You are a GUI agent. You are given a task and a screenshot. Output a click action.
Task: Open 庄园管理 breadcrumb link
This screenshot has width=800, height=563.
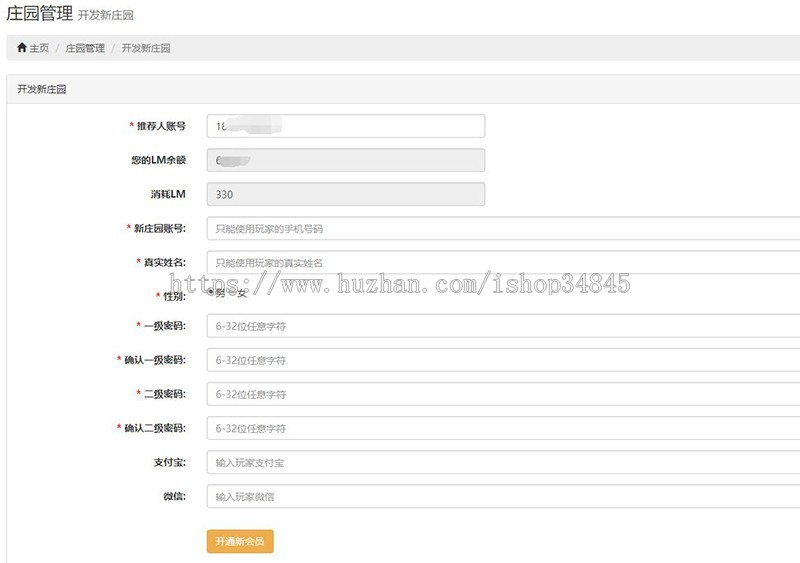click(85, 48)
